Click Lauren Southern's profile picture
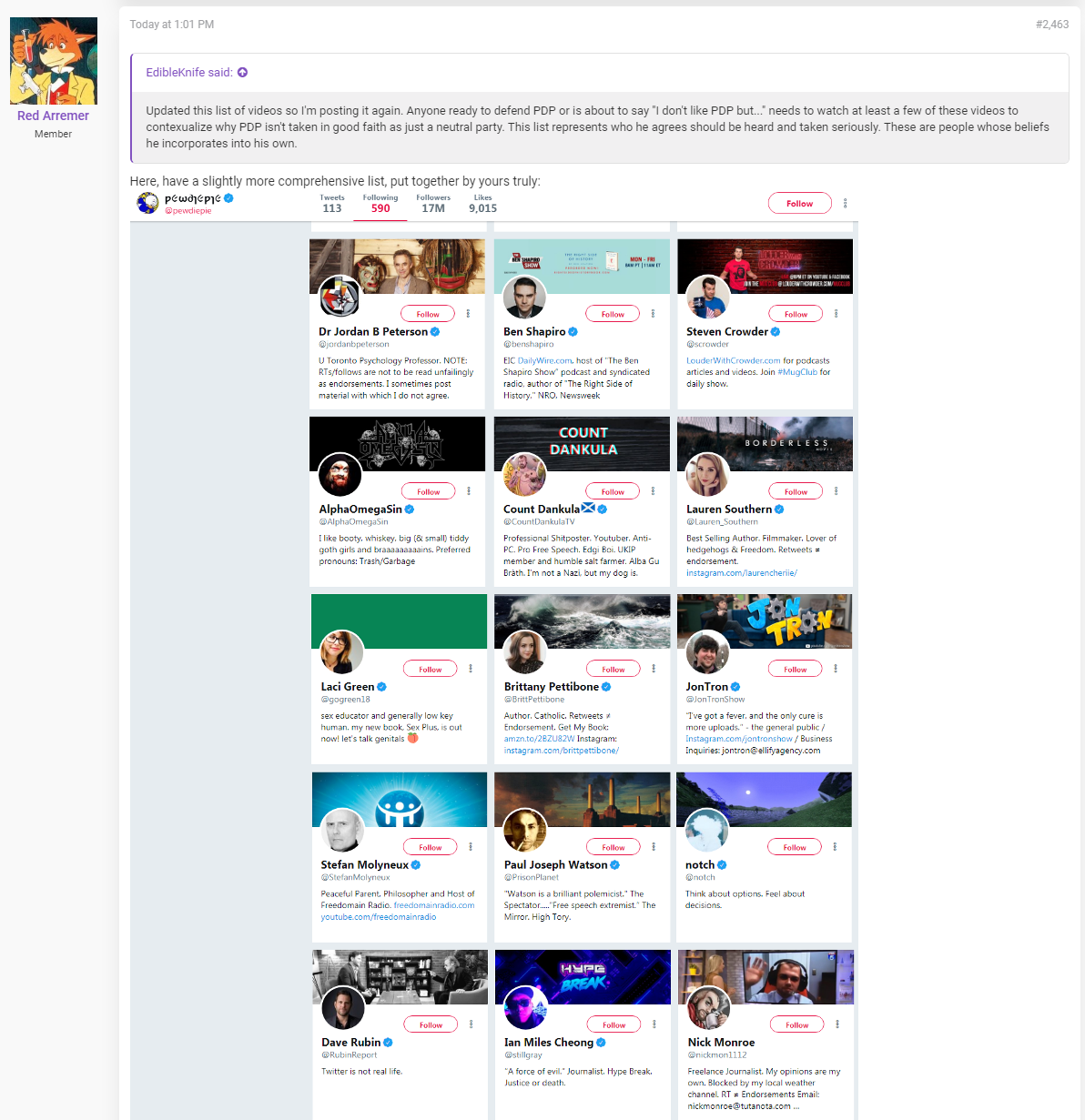The width and height of the screenshot is (1085, 1120). point(708,473)
